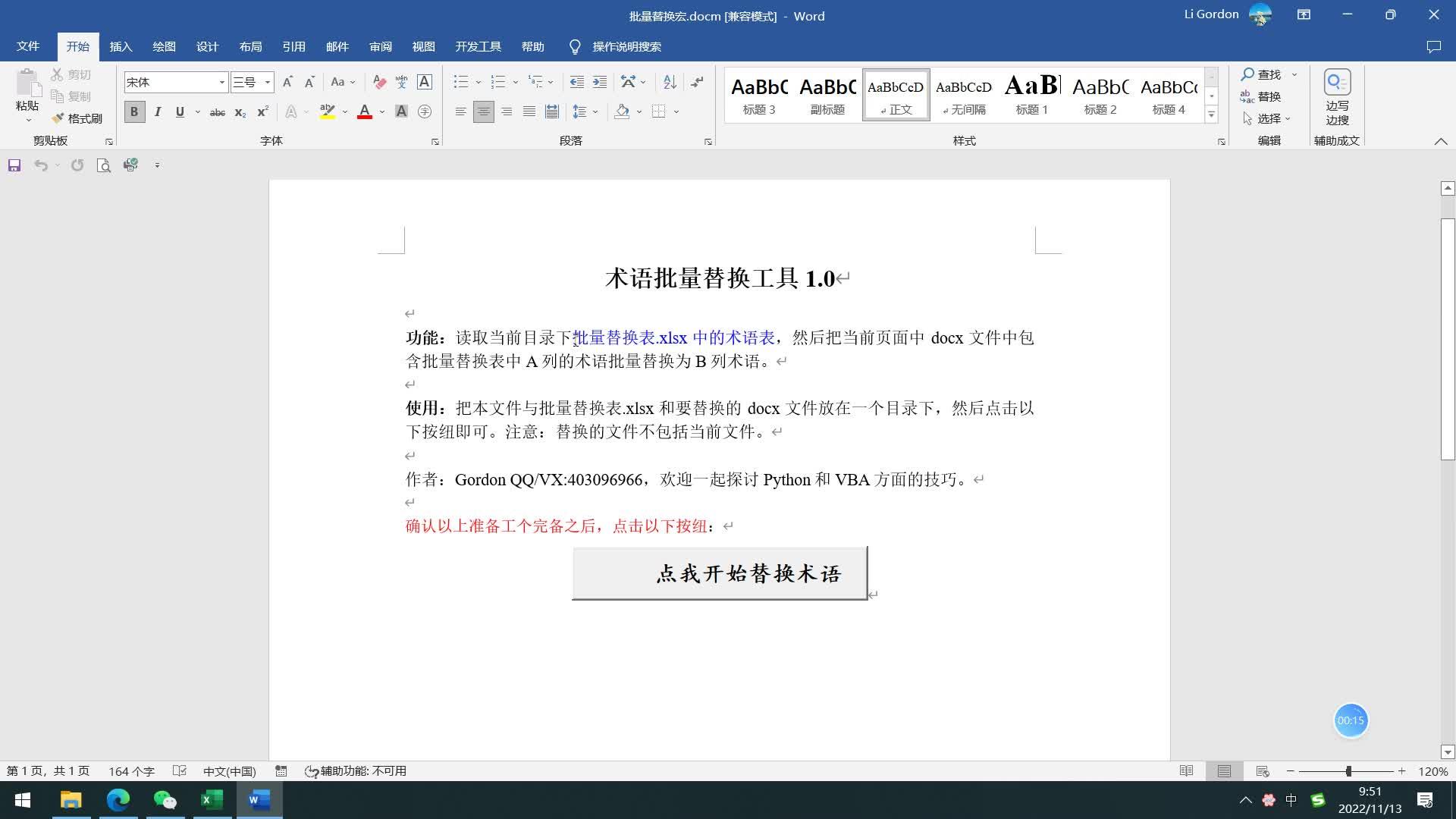Open the font size dropdown showing 三号
1456x819 pixels.
coord(252,82)
